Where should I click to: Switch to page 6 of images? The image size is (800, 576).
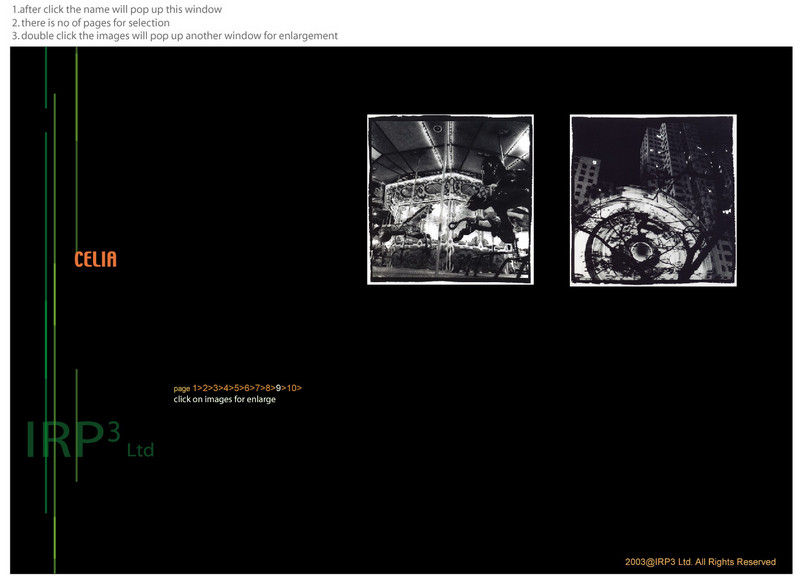[248, 388]
